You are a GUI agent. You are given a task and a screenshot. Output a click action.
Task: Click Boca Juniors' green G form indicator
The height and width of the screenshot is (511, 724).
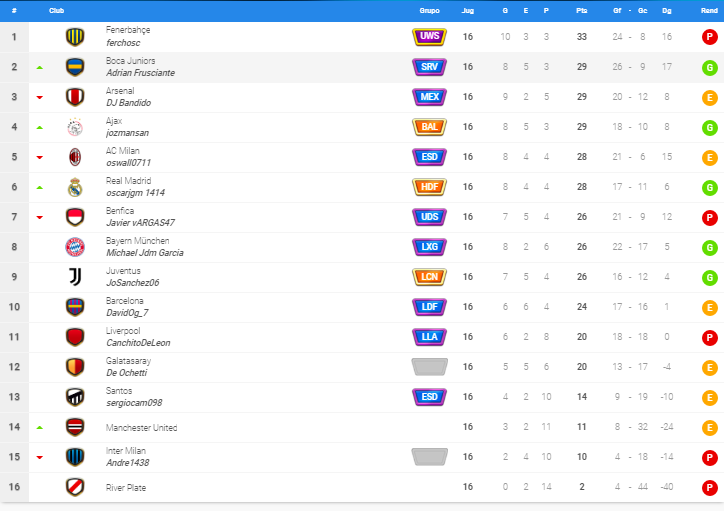pos(709,67)
